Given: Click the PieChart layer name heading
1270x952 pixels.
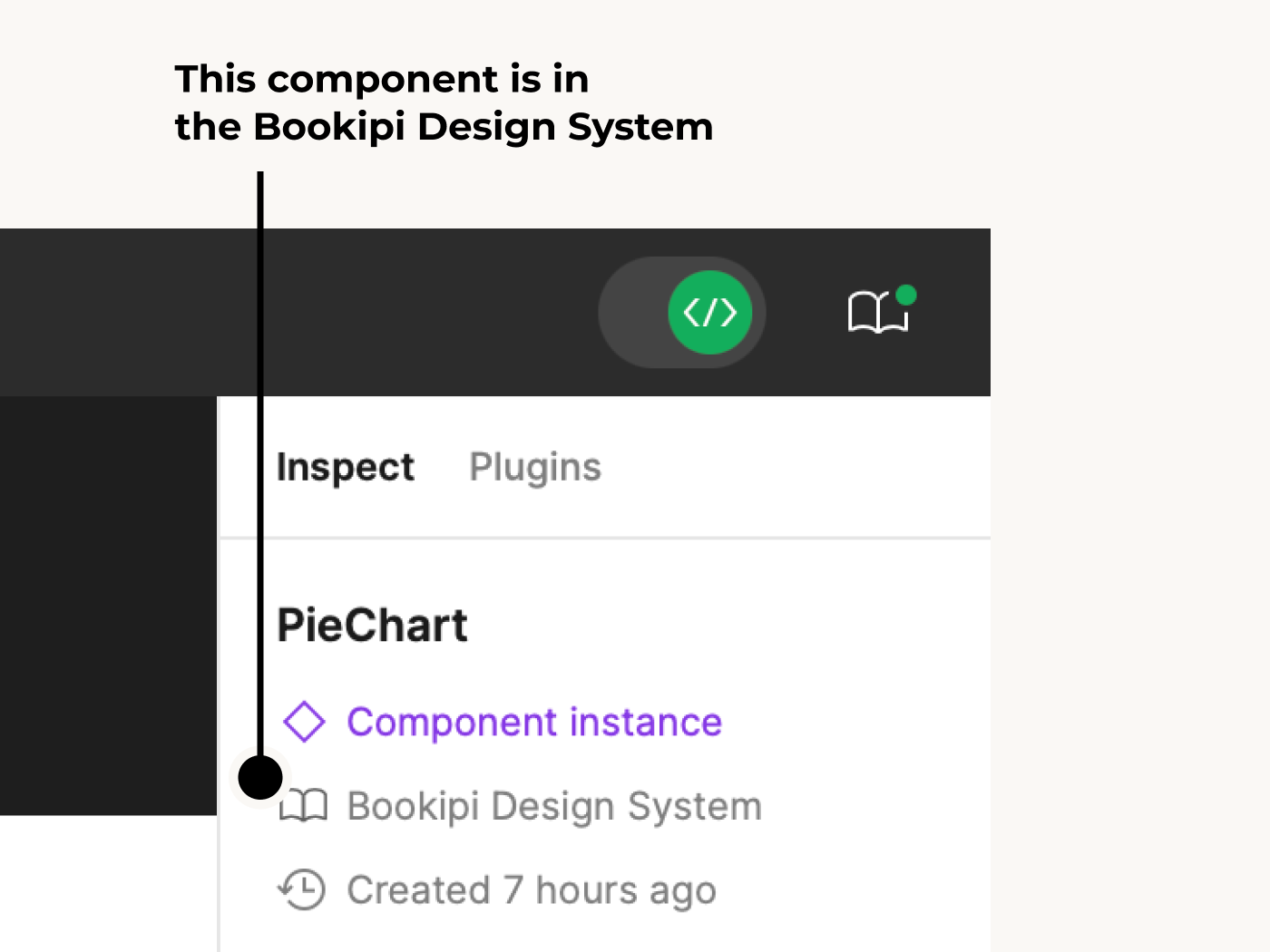Looking at the screenshot, I should pos(372,626).
